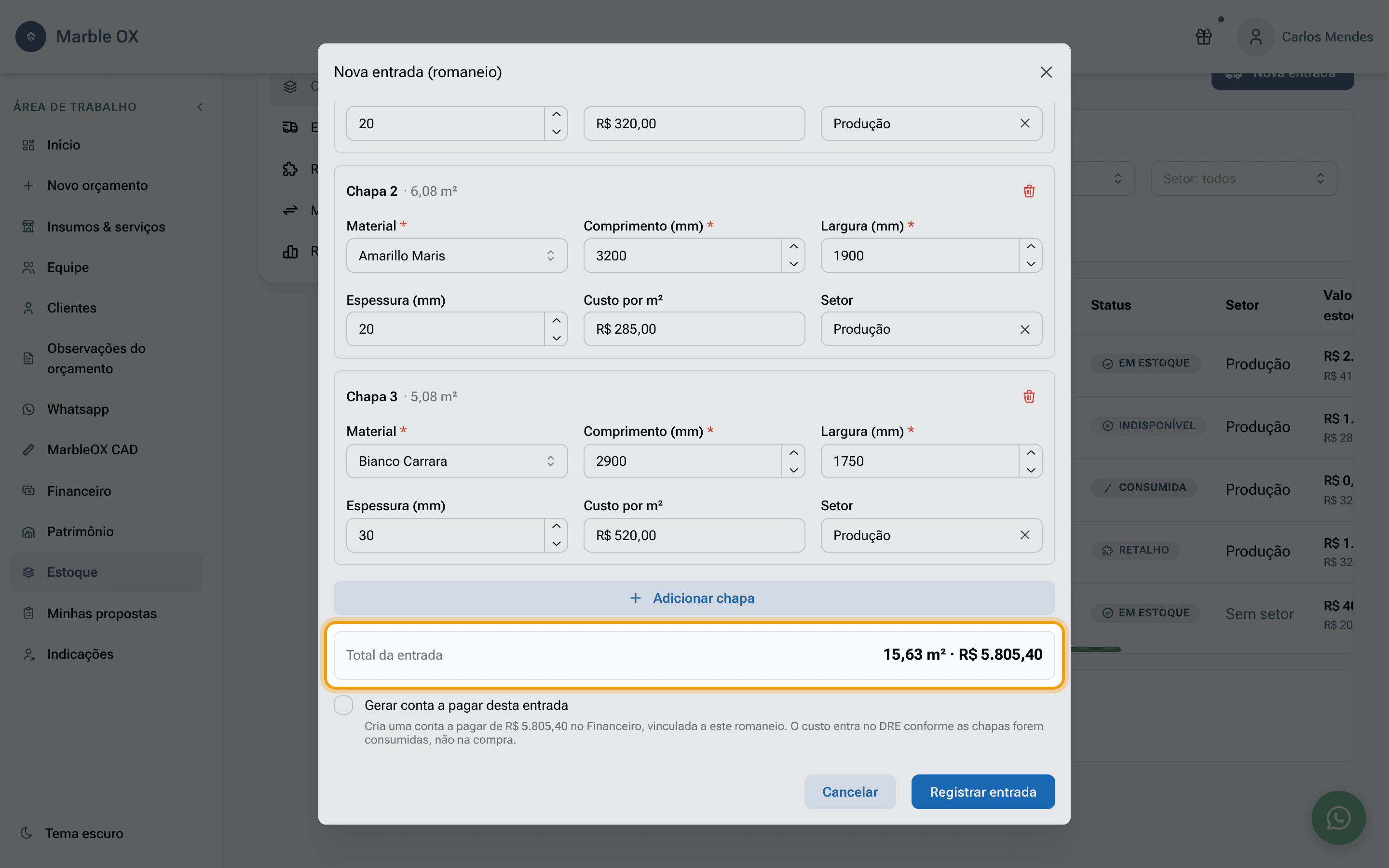Open Equipe in the sidebar
The image size is (1389, 868).
coord(106,268)
